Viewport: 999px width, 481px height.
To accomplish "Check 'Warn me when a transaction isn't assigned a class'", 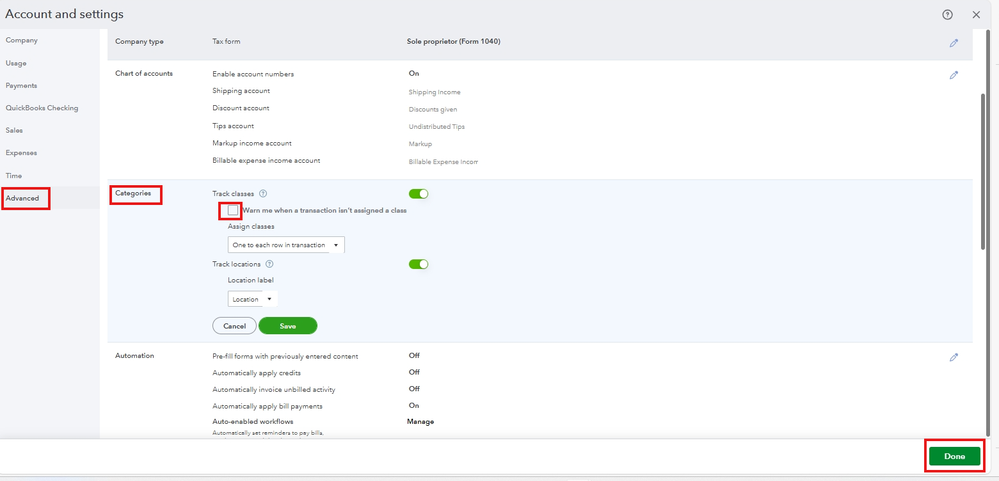I will tap(233, 210).
